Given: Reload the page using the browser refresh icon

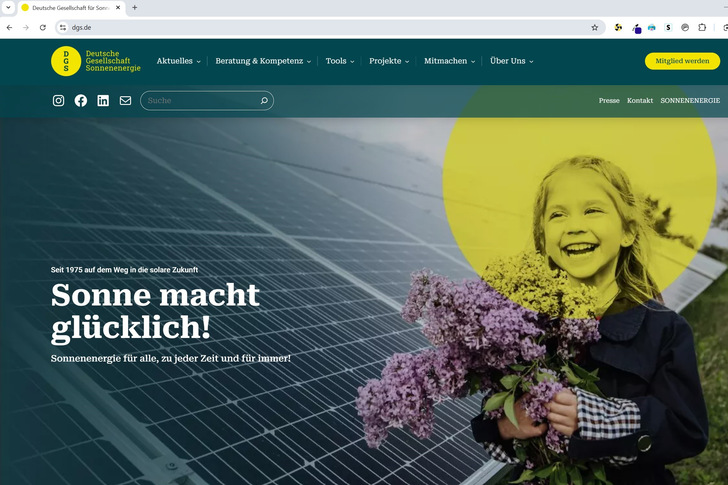Looking at the screenshot, I should point(42,27).
